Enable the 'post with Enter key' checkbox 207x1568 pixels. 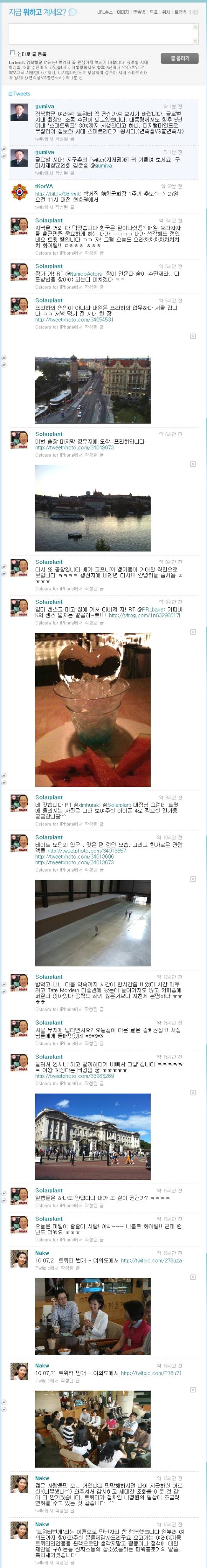pos(12,54)
